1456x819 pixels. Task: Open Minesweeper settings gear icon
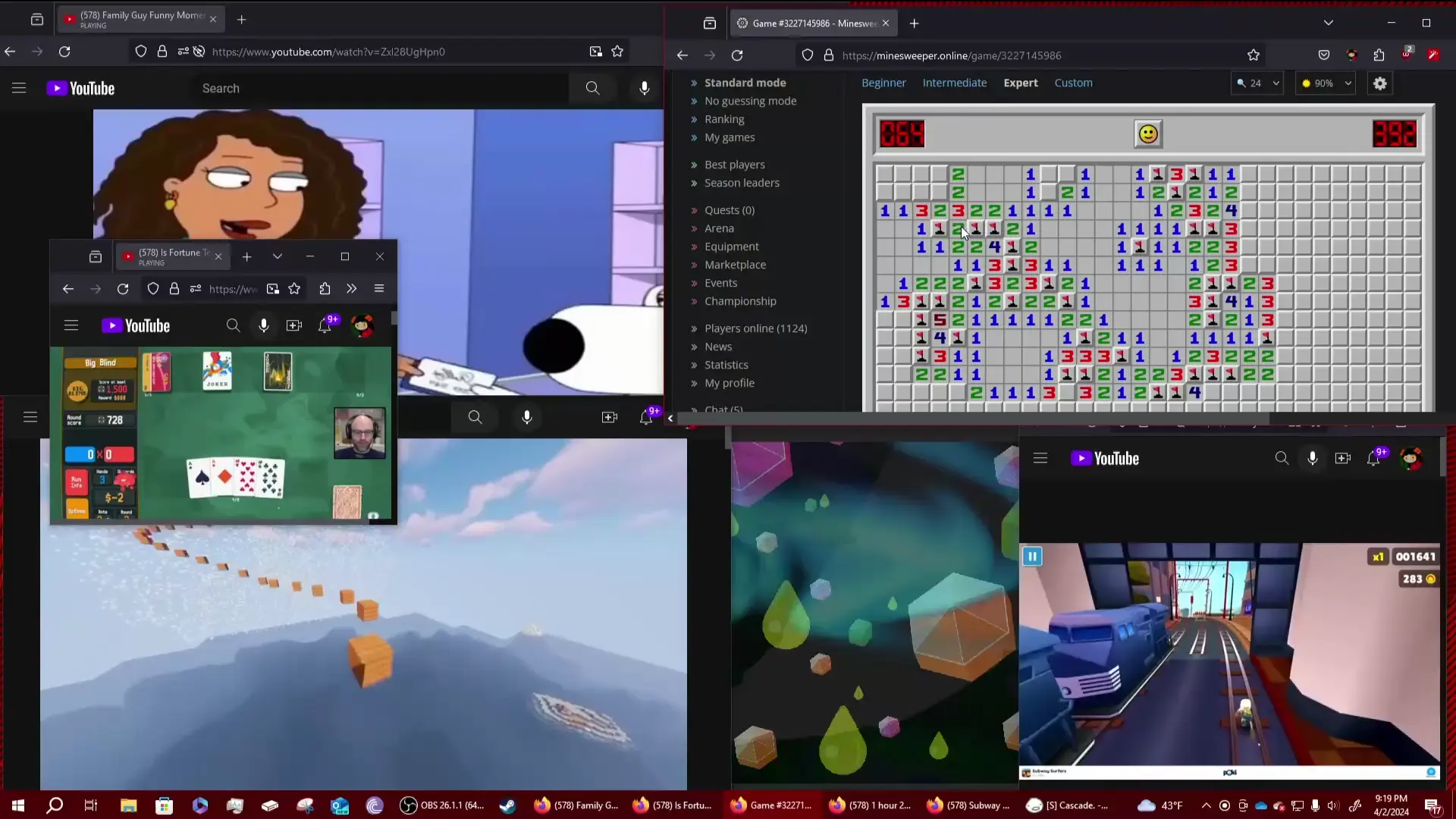point(1379,83)
